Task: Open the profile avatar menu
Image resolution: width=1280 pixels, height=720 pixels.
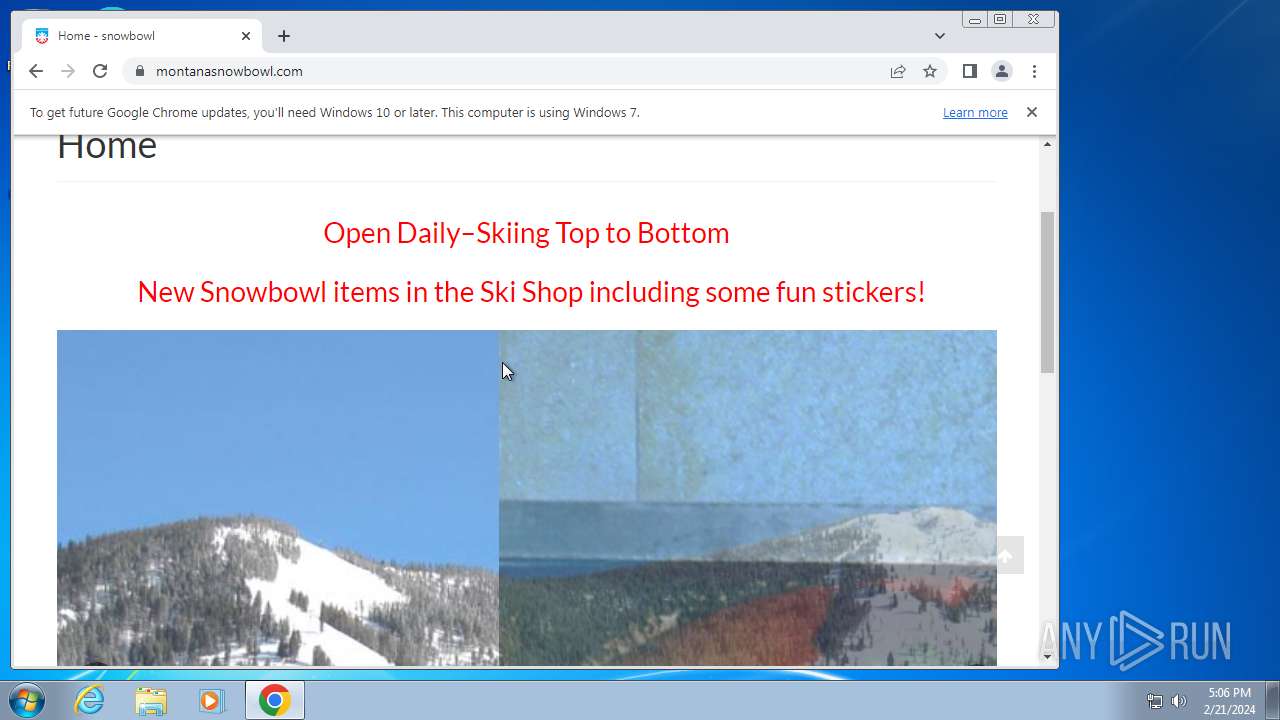Action: pyautogui.click(x=1001, y=71)
